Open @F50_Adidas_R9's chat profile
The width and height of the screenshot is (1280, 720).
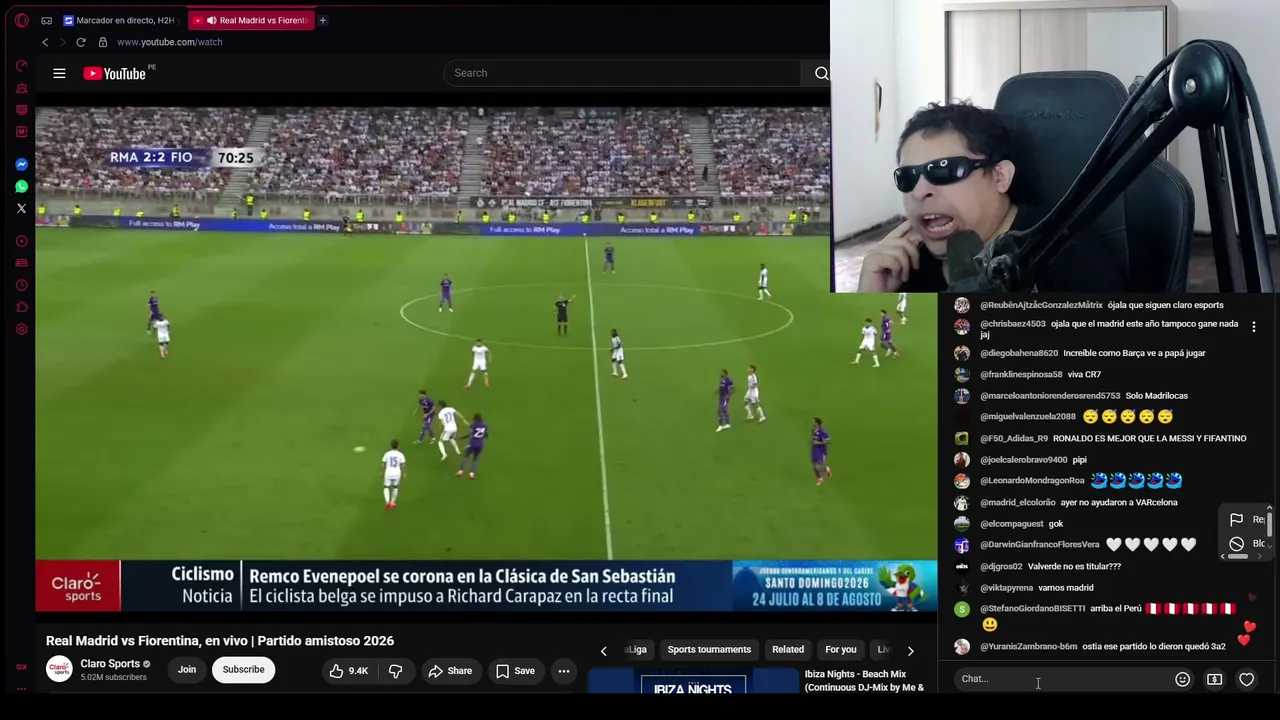[1014, 438]
